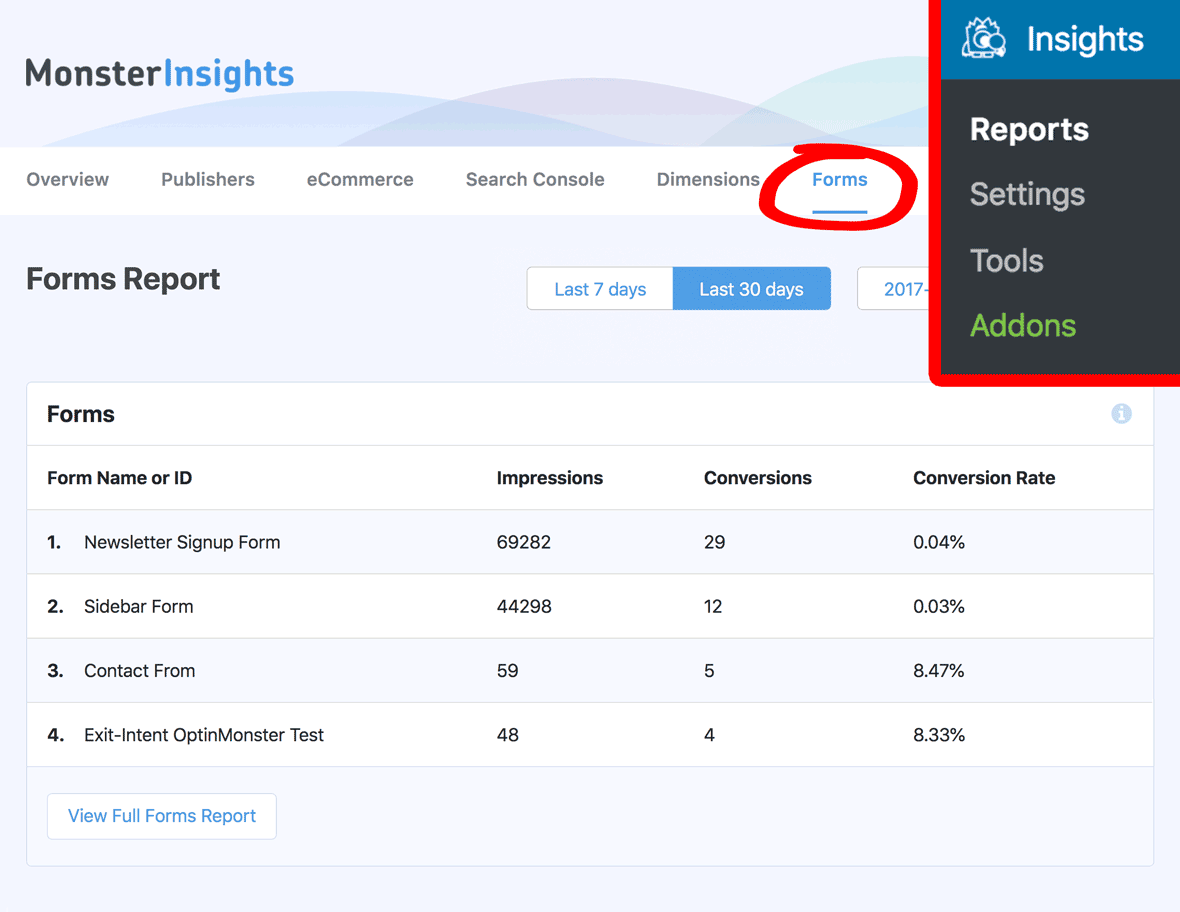The image size is (1180, 912).
Task: Open the info tooltip on the Forms panel
Action: (x=1121, y=414)
